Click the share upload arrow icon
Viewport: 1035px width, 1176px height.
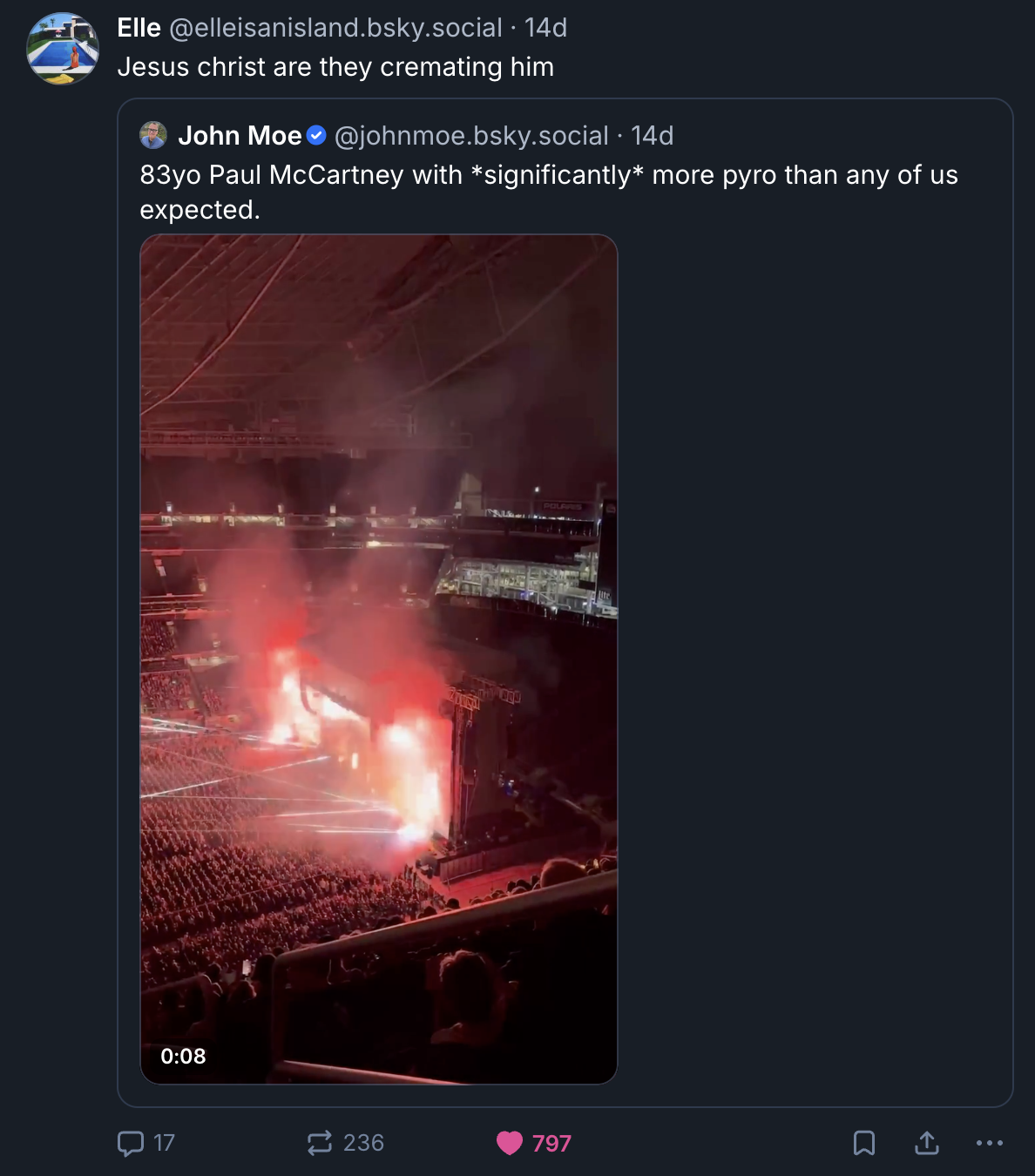[927, 1143]
